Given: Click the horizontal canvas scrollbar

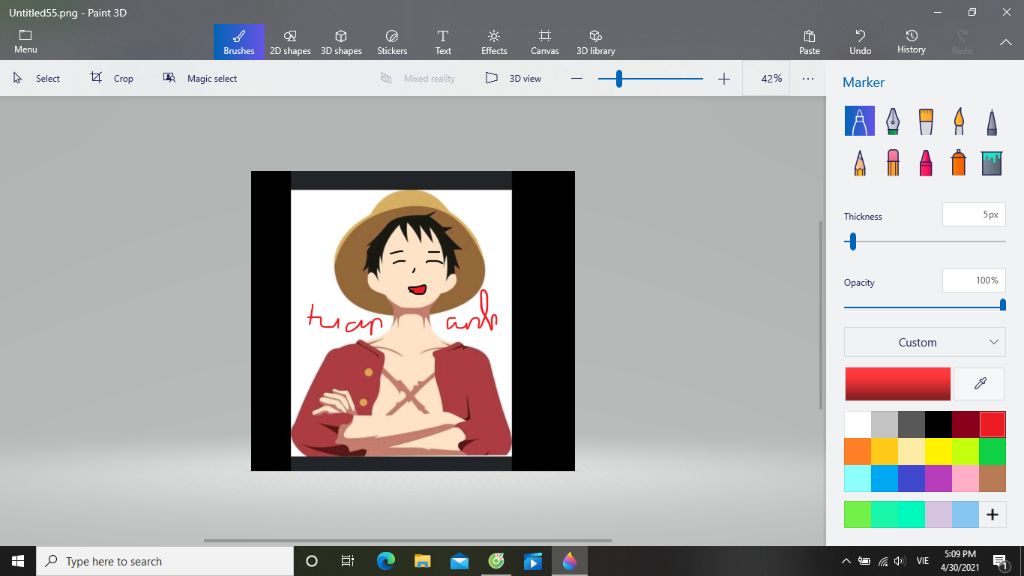Looking at the screenshot, I should coord(408,541).
